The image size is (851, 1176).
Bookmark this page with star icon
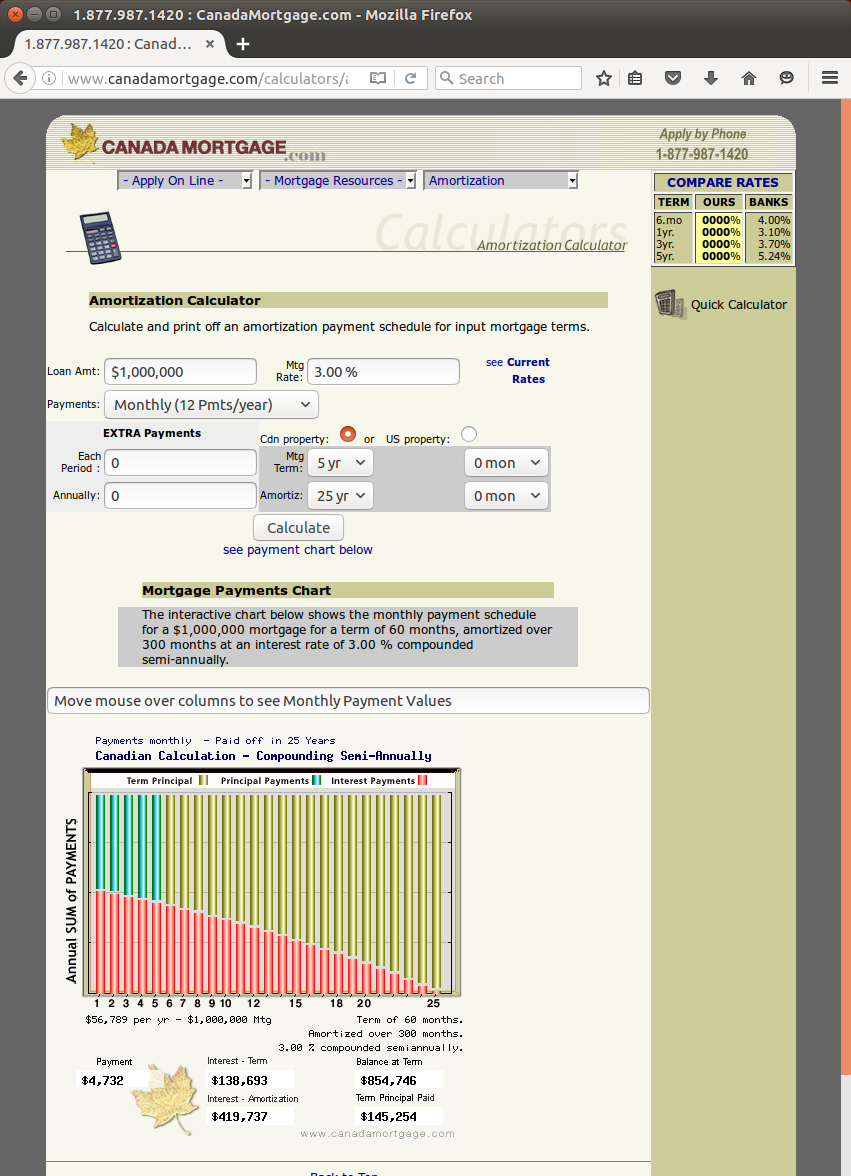click(604, 78)
